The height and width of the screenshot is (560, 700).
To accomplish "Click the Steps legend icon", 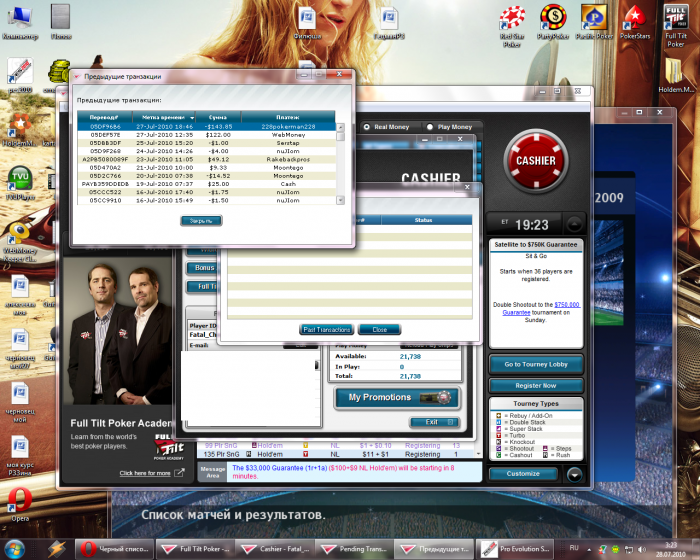I will coord(545,448).
